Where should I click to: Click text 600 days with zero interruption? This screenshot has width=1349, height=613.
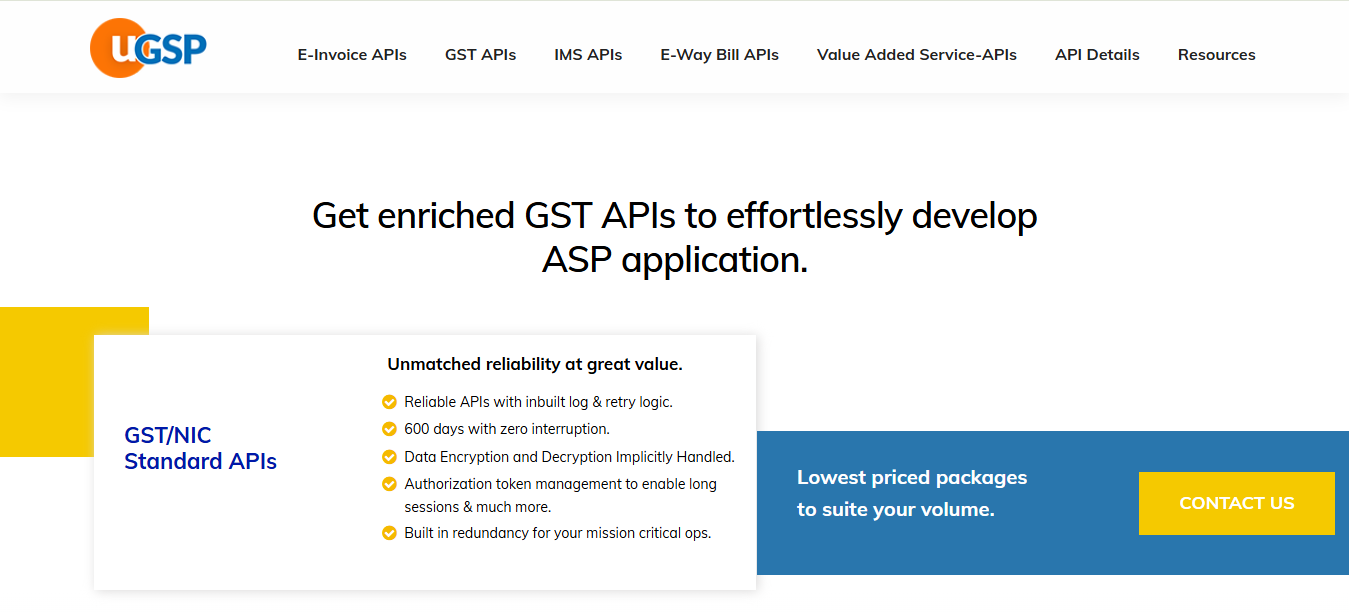click(x=506, y=429)
